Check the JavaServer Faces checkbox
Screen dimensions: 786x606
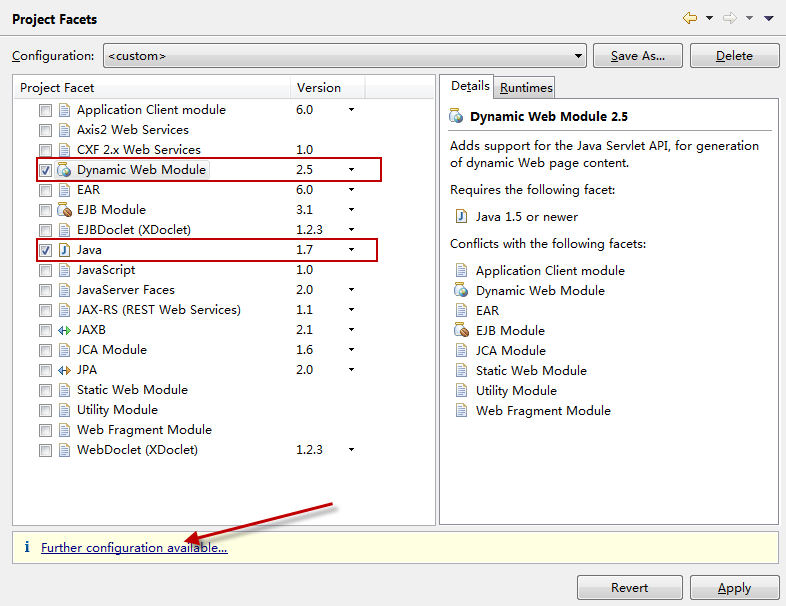click(45, 290)
